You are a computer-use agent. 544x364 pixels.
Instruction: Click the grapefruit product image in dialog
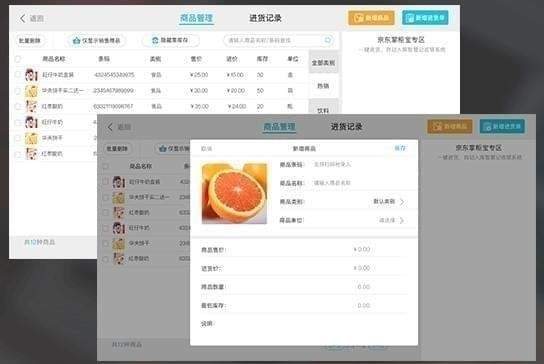[x=235, y=193]
